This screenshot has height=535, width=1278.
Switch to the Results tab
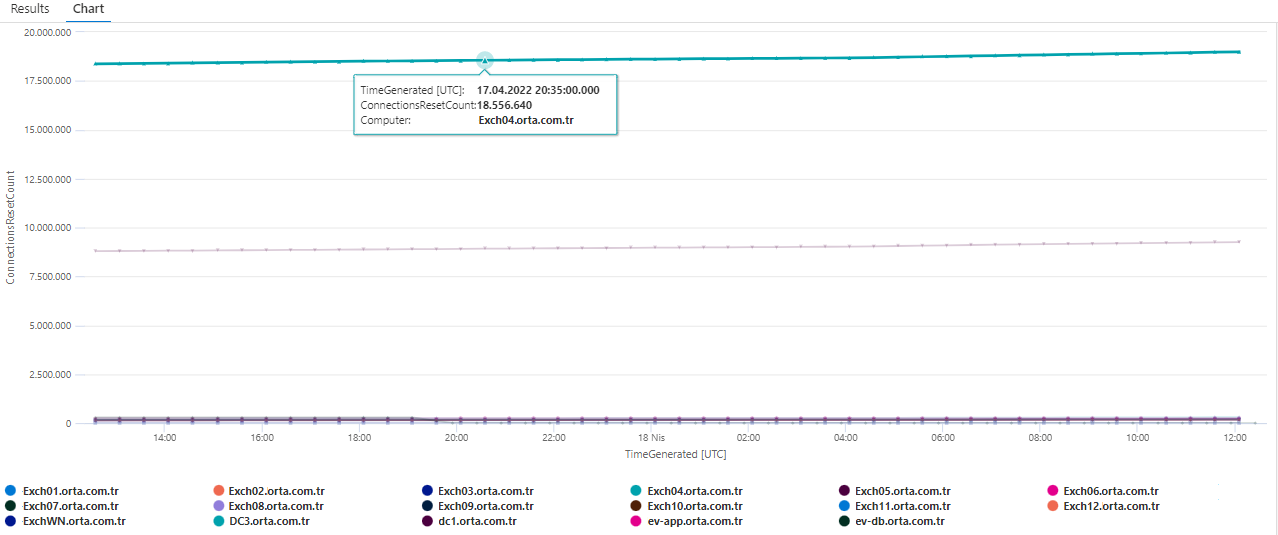(30, 9)
